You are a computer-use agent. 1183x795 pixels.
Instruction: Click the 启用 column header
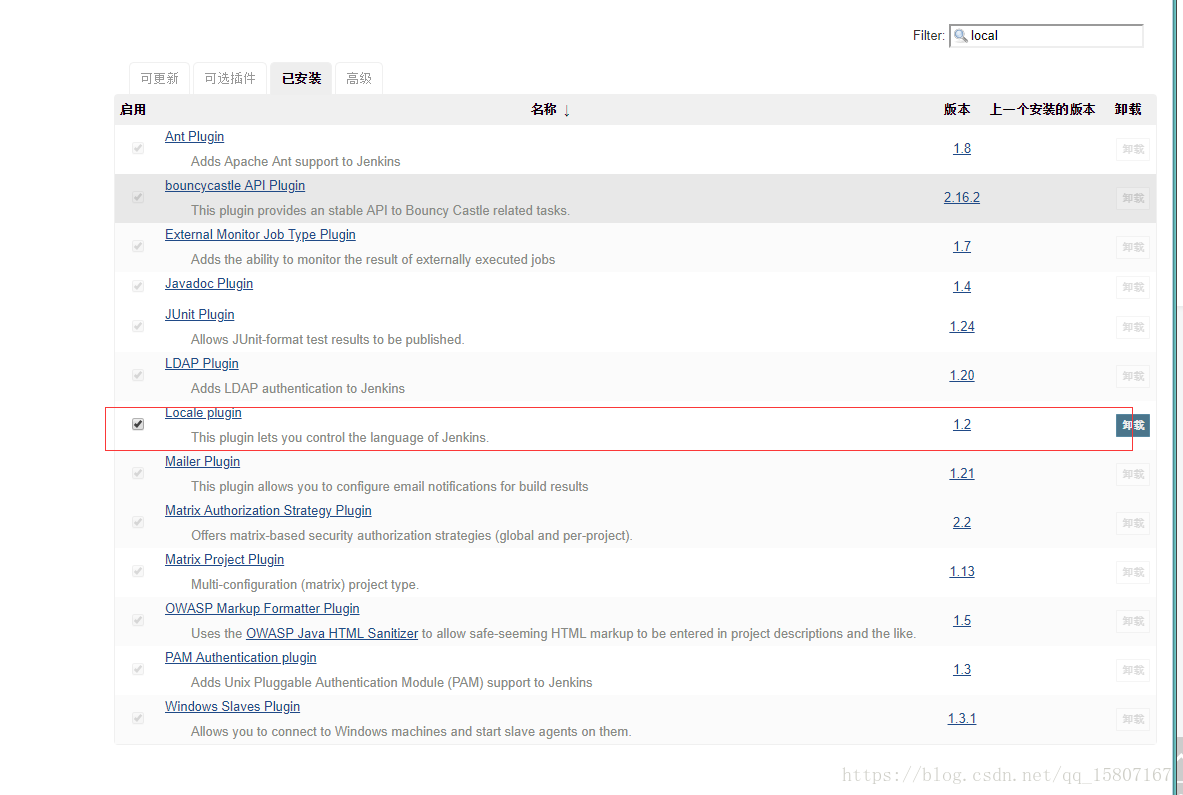(x=133, y=109)
